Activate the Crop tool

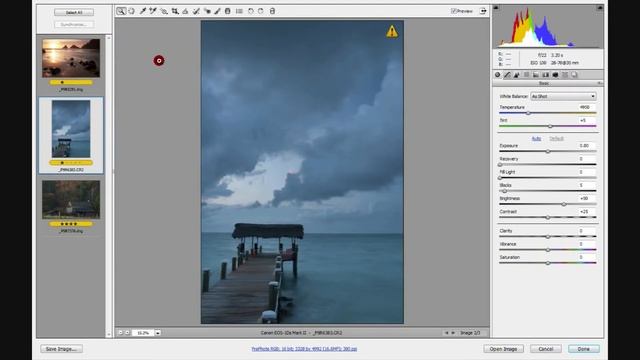[x=175, y=11]
